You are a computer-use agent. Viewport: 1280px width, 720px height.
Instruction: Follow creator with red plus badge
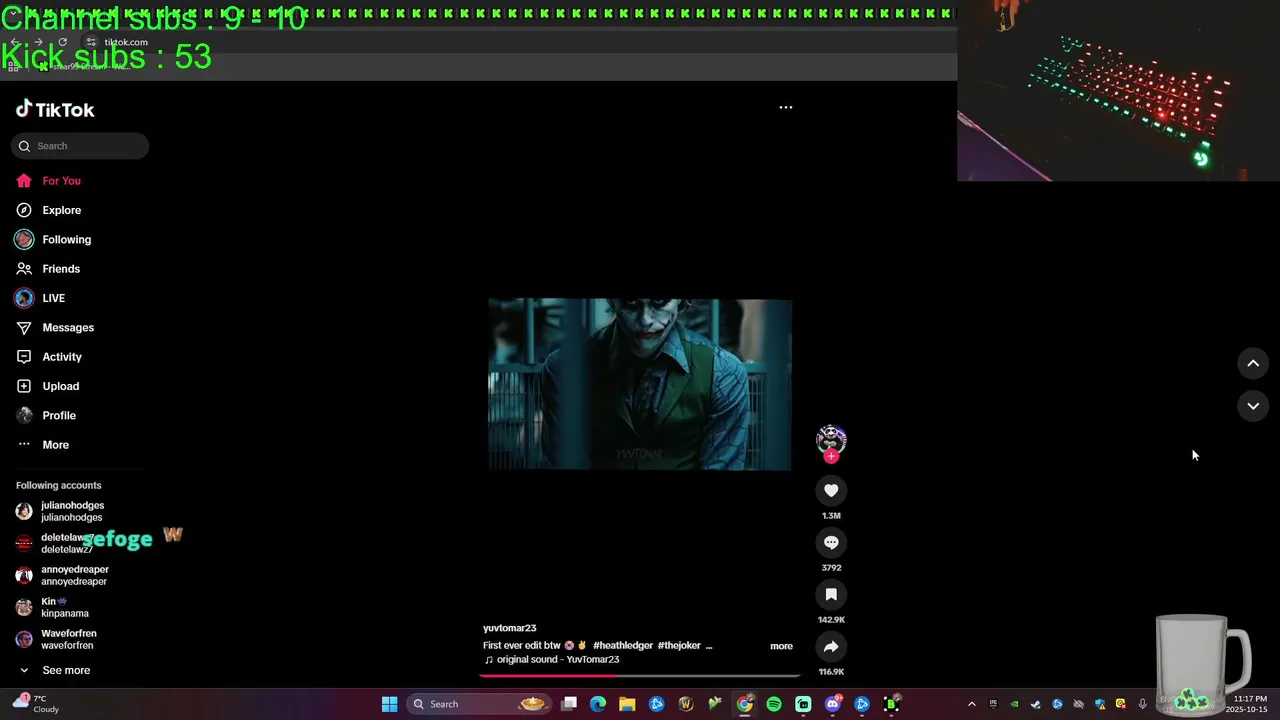pos(831,456)
